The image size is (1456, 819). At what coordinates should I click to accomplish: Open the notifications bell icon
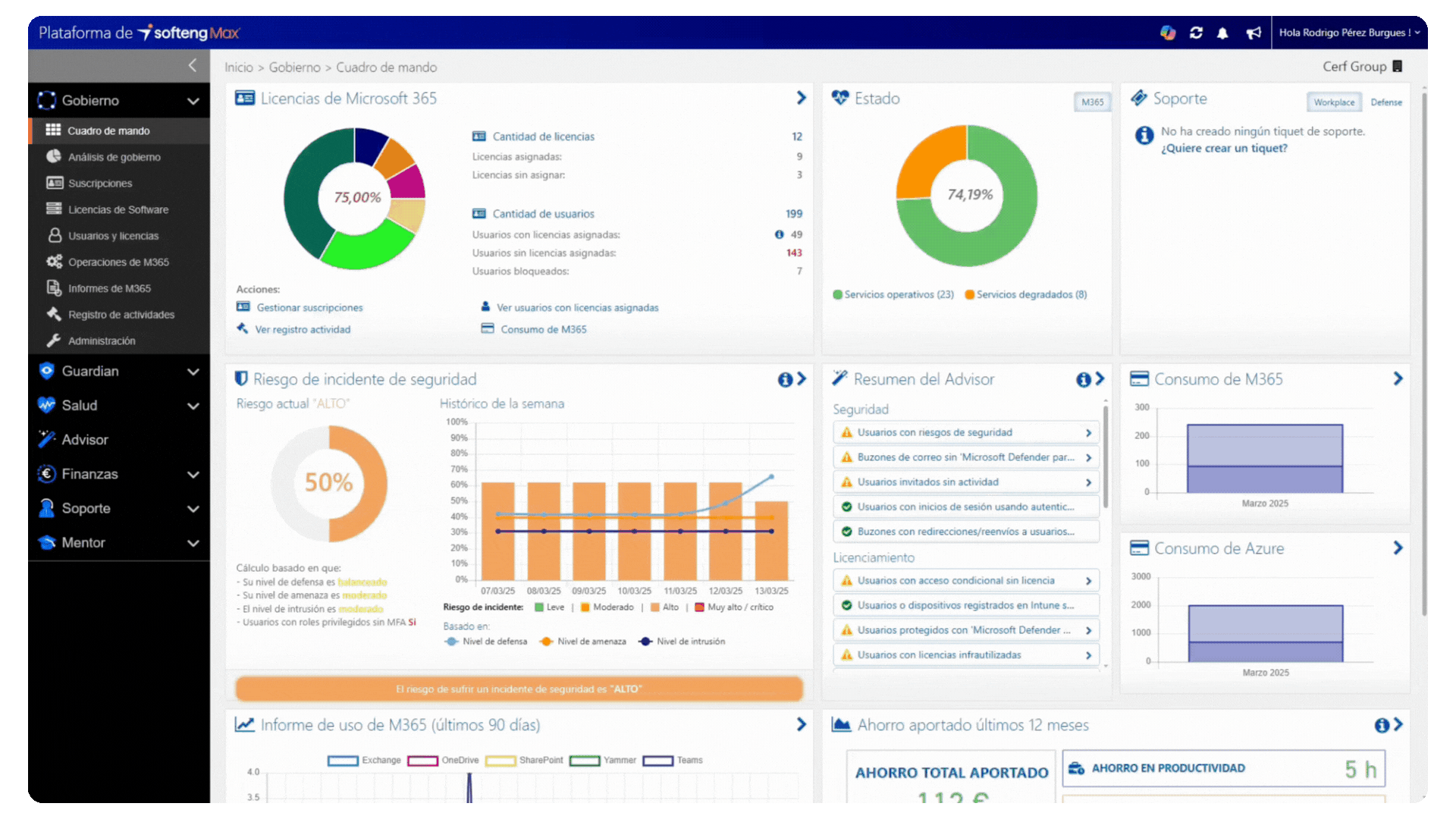click(x=1222, y=33)
